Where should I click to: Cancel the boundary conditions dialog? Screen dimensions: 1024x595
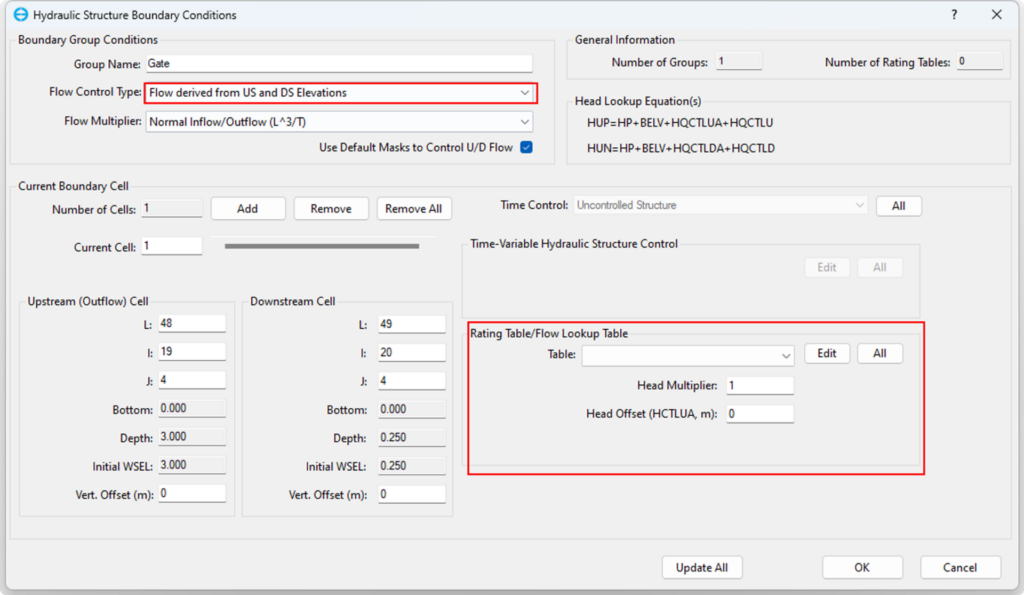[960, 568]
